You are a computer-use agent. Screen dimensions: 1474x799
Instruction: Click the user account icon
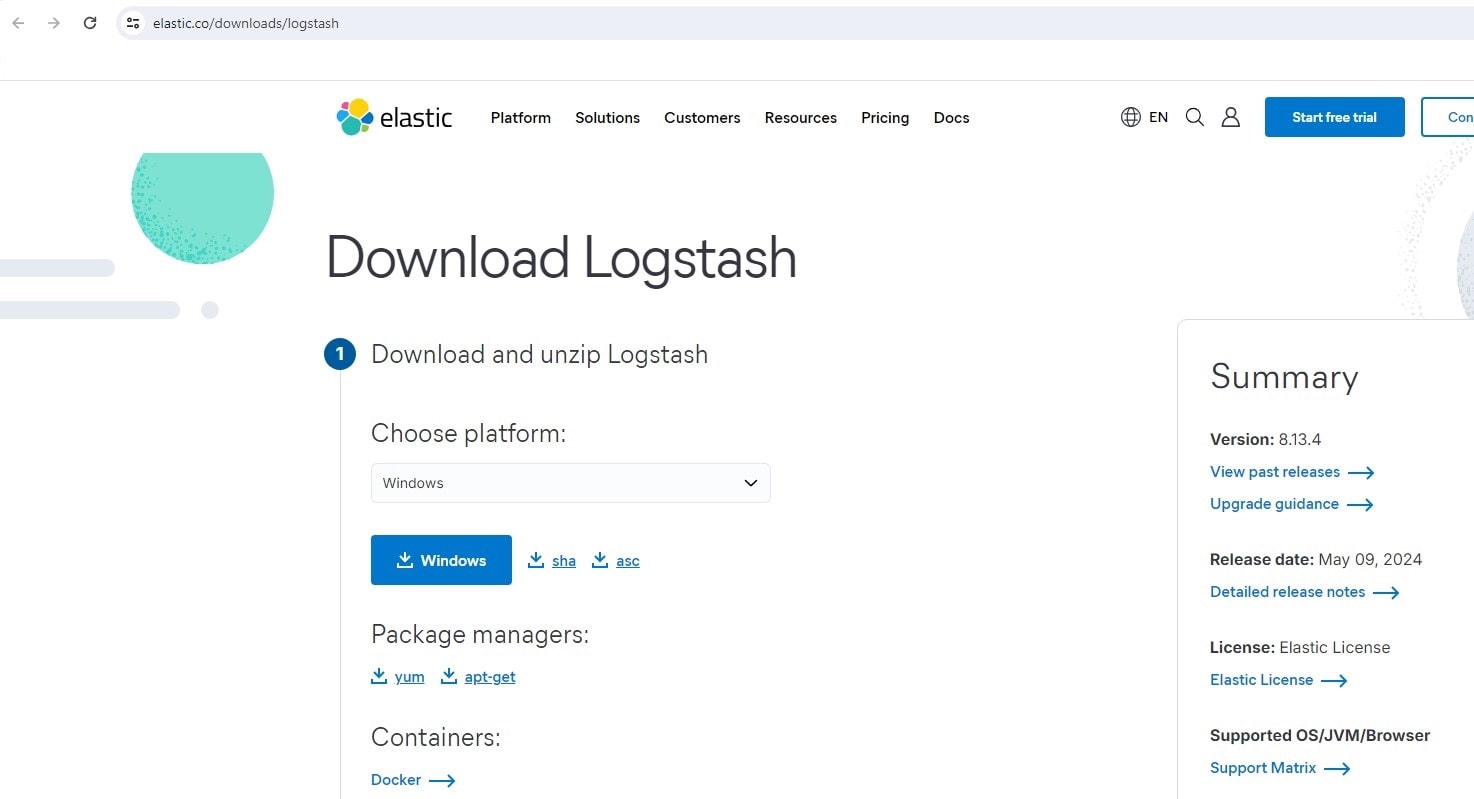tap(1231, 117)
